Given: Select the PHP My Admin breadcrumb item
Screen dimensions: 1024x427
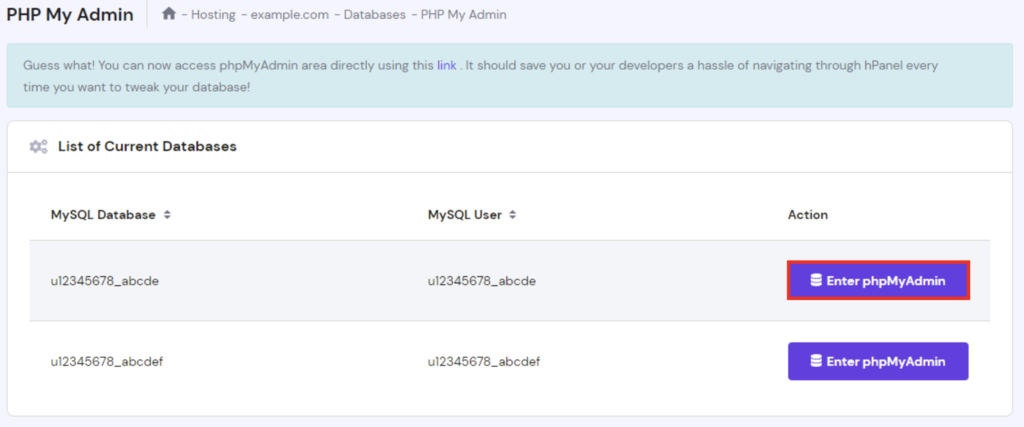Looking at the screenshot, I should pos(463,15).
